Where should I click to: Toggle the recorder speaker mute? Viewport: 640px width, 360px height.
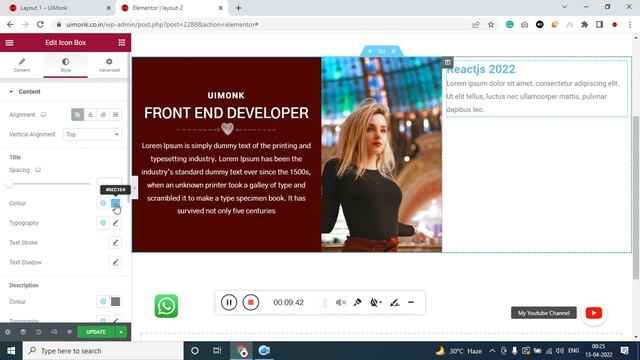click(341, 302)
